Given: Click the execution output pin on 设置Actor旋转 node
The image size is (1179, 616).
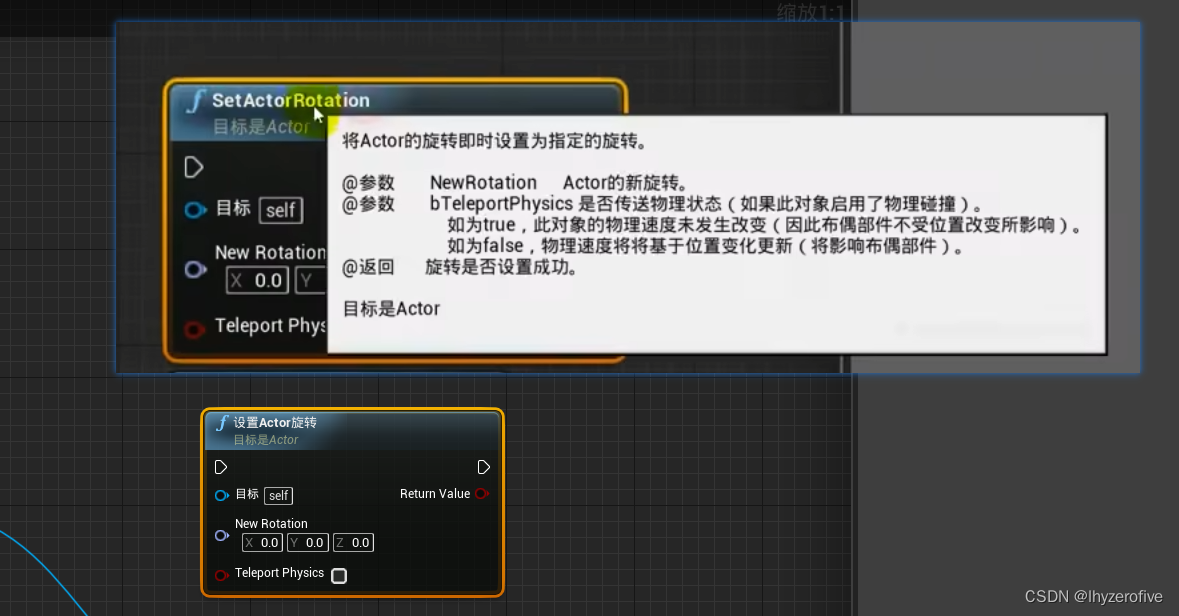Looking at the screenshot, I should [484, 467].
